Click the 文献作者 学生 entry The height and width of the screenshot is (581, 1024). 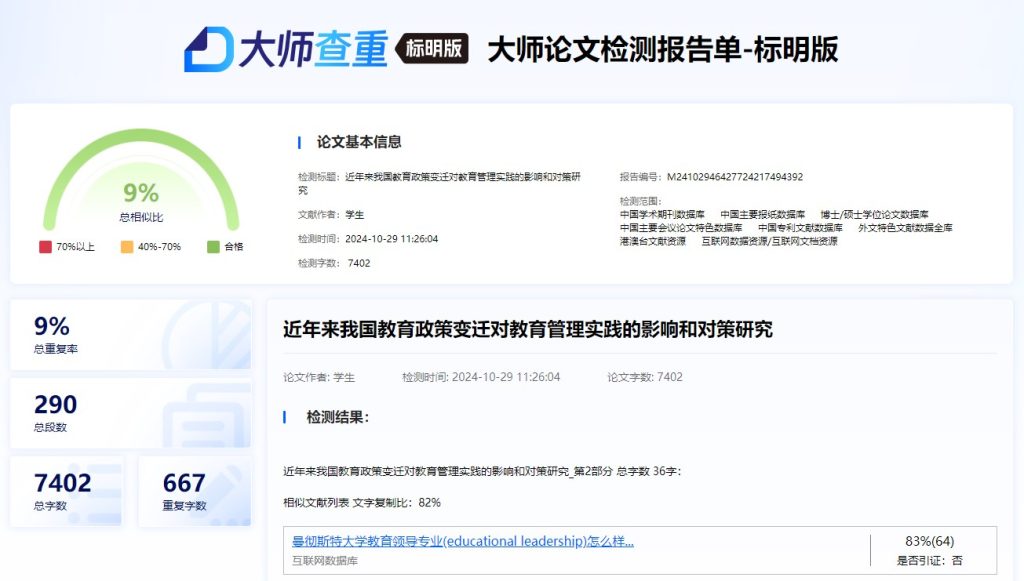(x=330, y=215)
